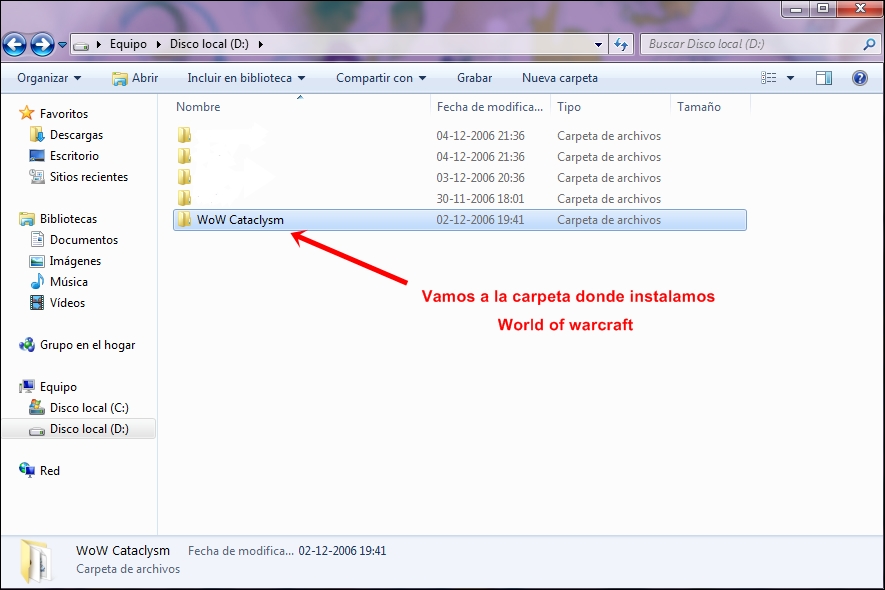Viewport: 885px width, 590px height.
Task: Refresh the current folder view
Action: [x=621, y=45]
